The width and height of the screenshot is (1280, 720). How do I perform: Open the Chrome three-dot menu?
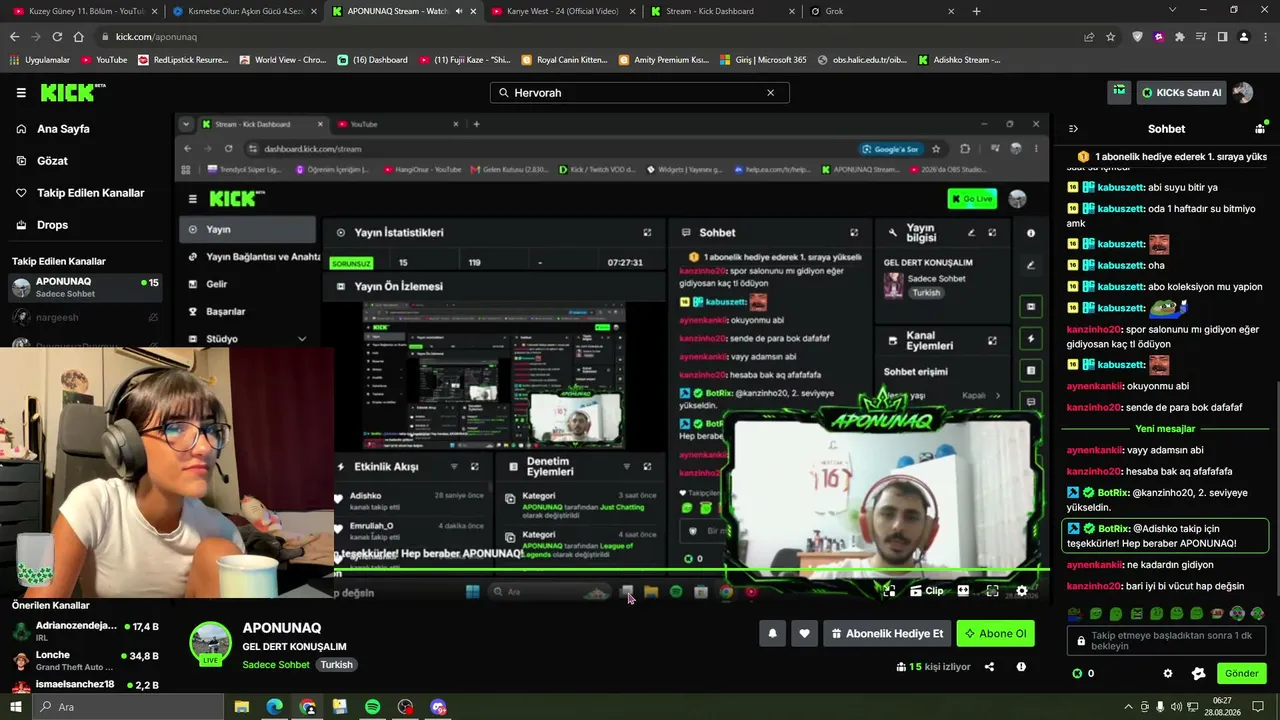click(x=1264, y=37)
